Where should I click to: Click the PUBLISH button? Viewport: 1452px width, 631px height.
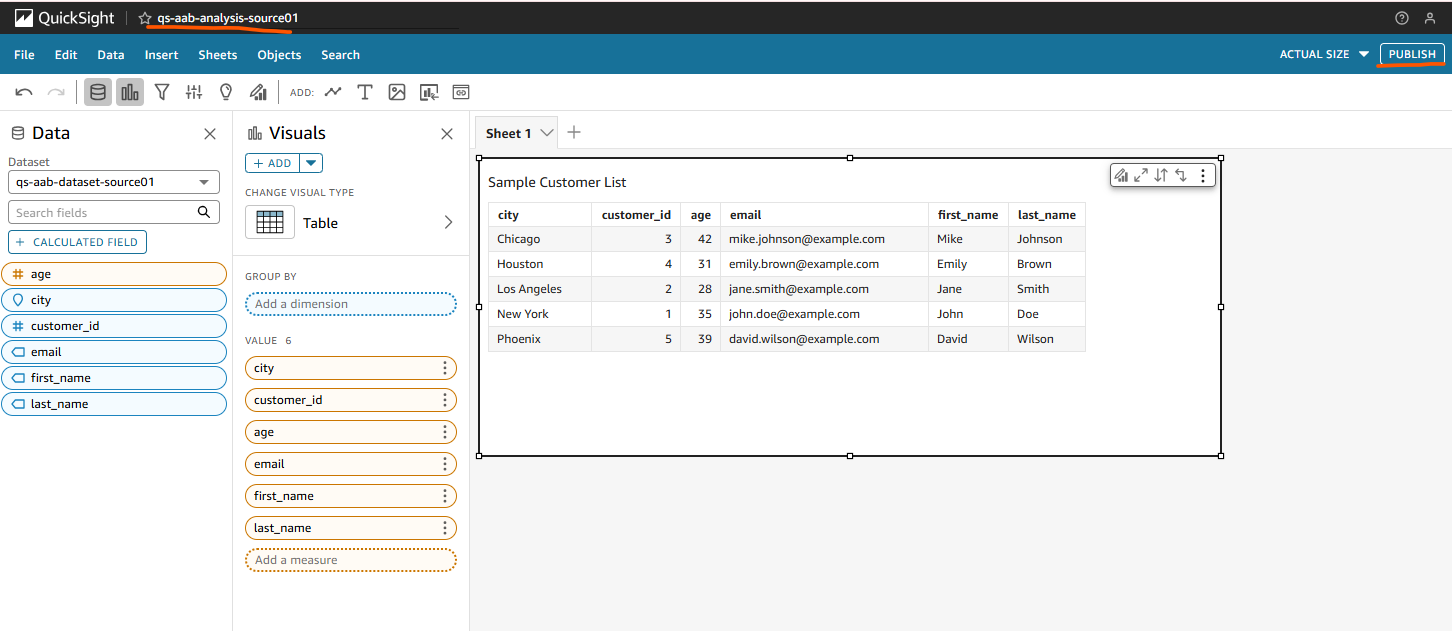(1412, 54)
